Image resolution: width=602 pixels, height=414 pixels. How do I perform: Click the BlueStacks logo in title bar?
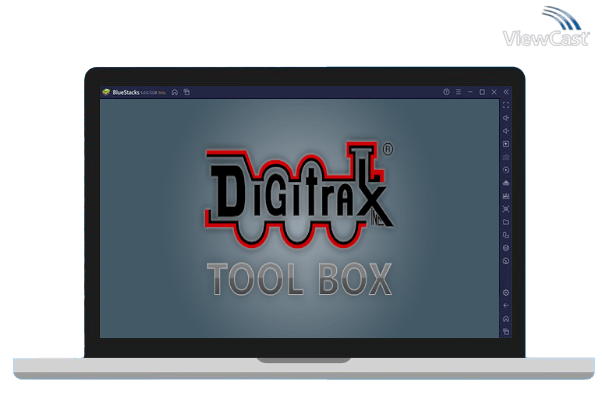106,92
